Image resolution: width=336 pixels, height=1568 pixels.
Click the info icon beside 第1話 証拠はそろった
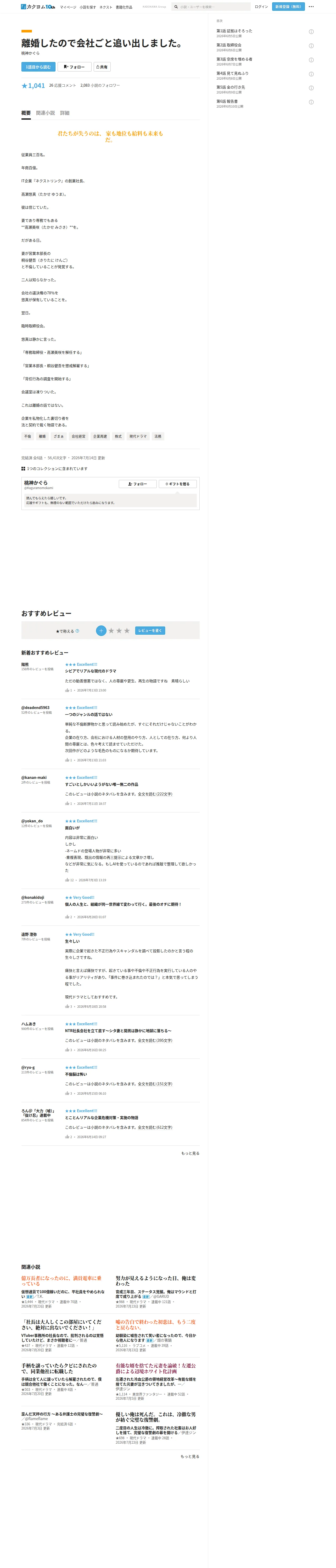pyautogui.click(x=311, y=32)
